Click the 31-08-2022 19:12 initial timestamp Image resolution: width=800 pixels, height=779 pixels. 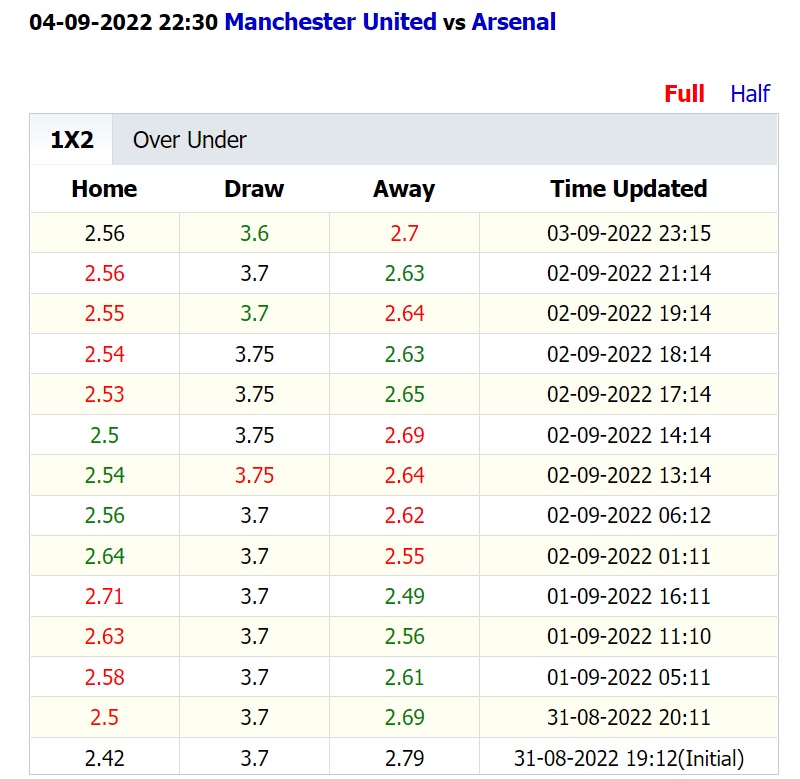(628, 759)
